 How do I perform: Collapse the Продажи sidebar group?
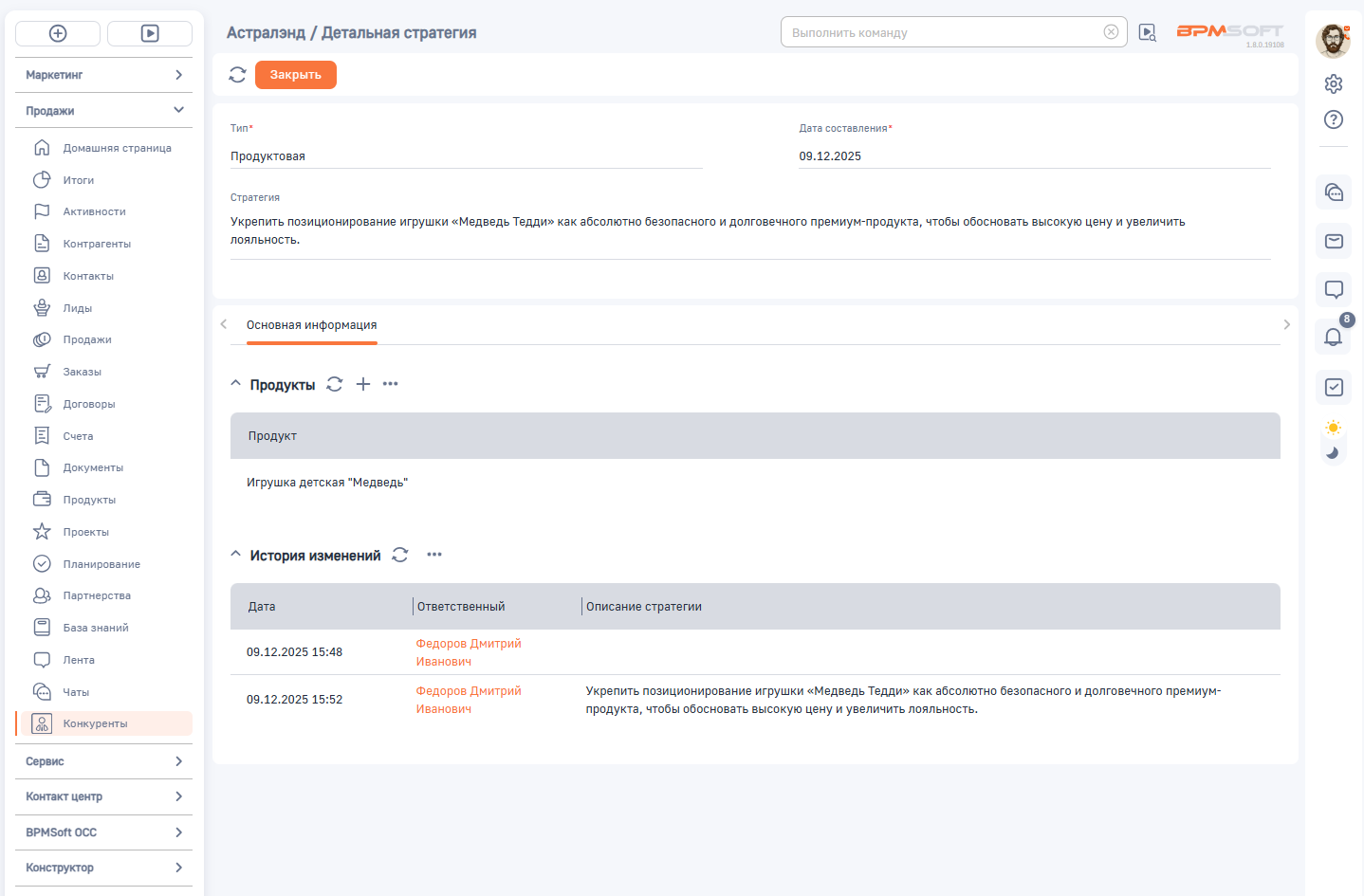[103, 111]
